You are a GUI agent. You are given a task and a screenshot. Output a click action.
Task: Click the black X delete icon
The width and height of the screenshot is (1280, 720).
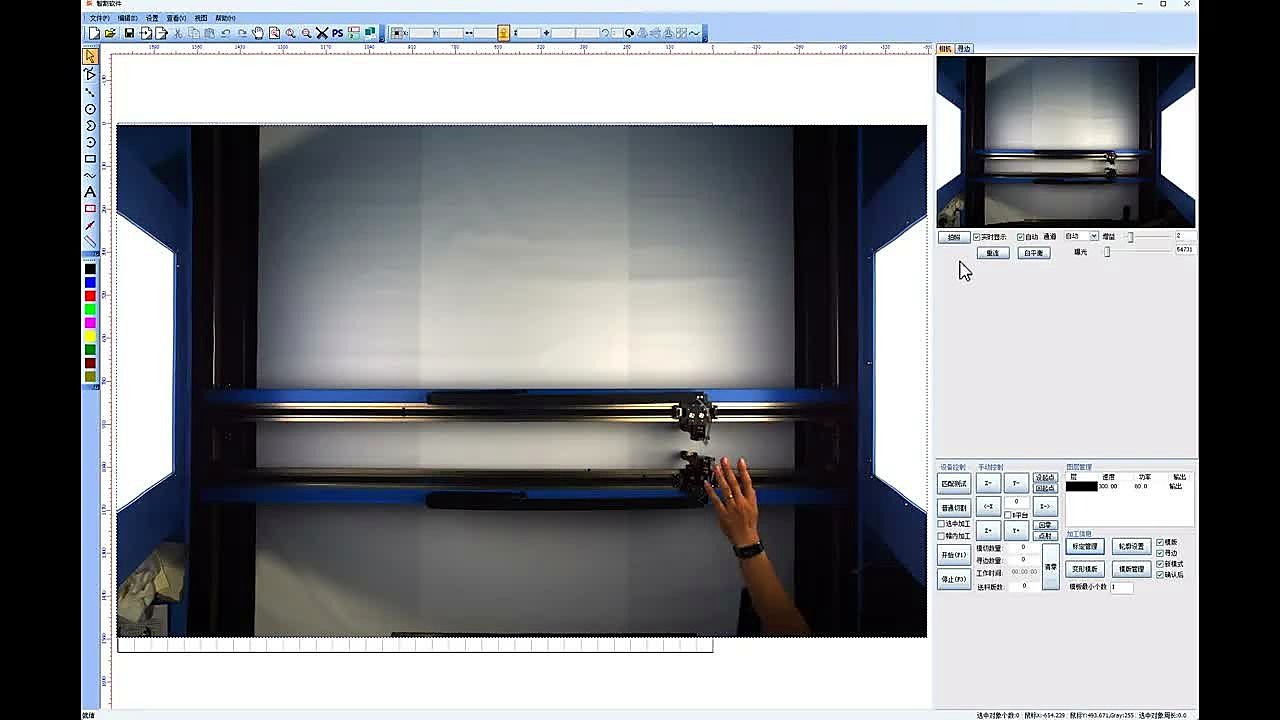pos(322,33)
